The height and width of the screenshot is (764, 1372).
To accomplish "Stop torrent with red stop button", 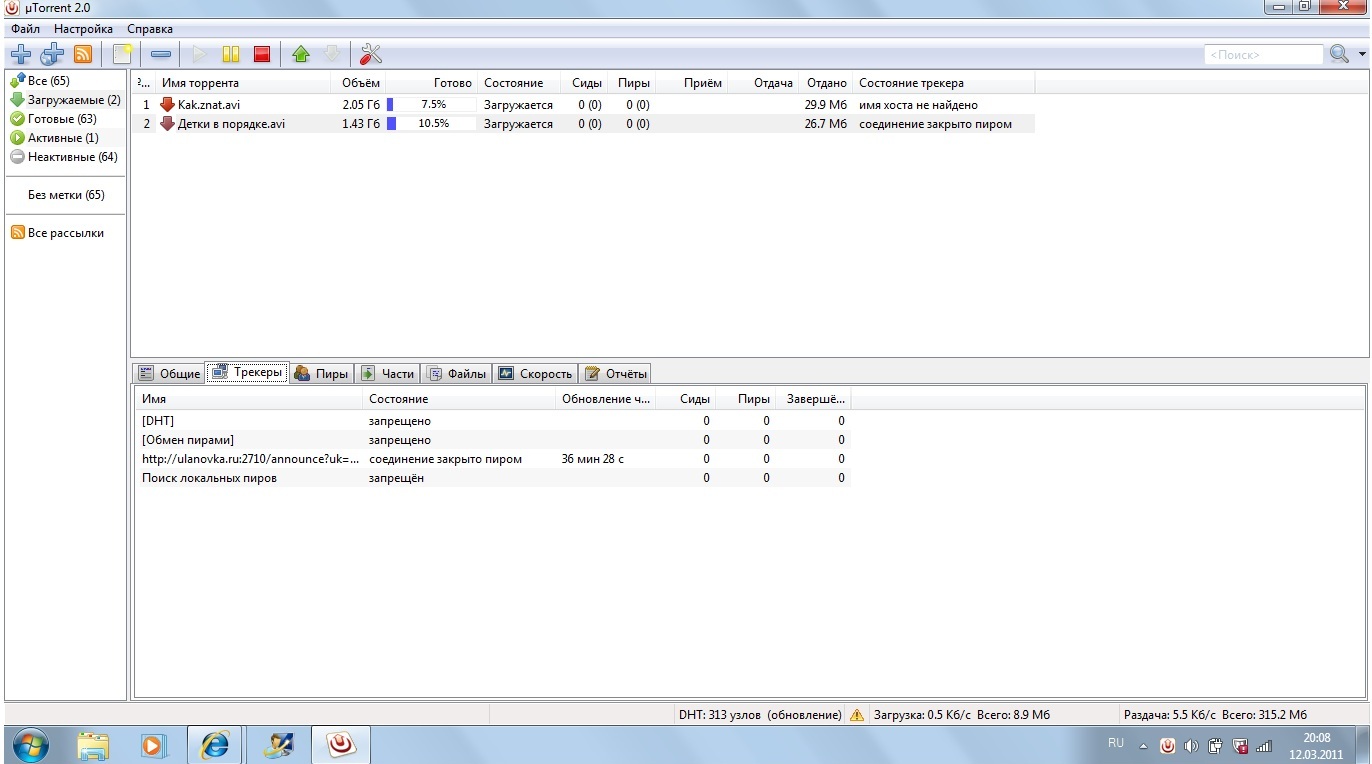I will click(x=262, y=54).
